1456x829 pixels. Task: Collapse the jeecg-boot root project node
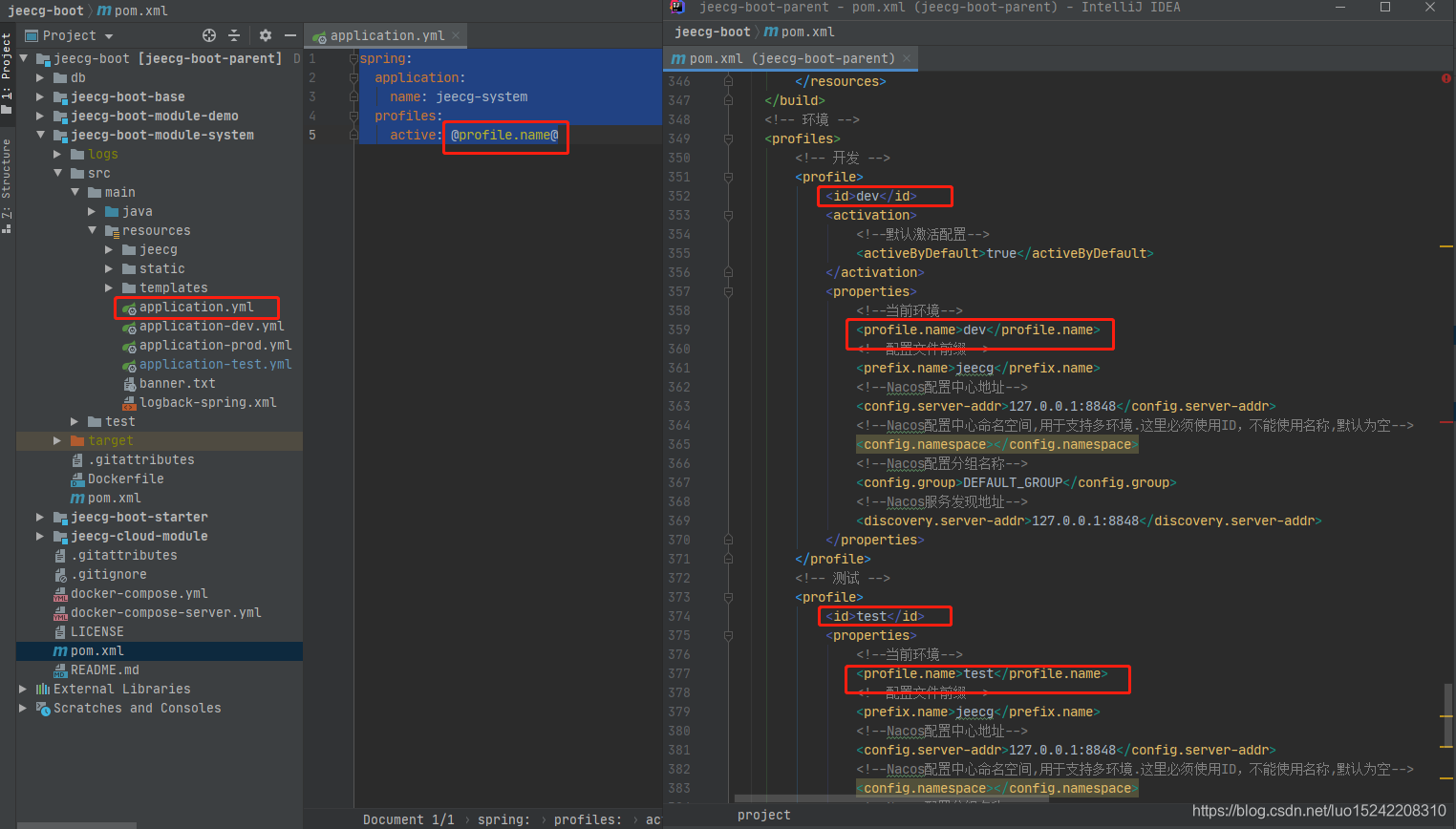click(x=24, y=58)
